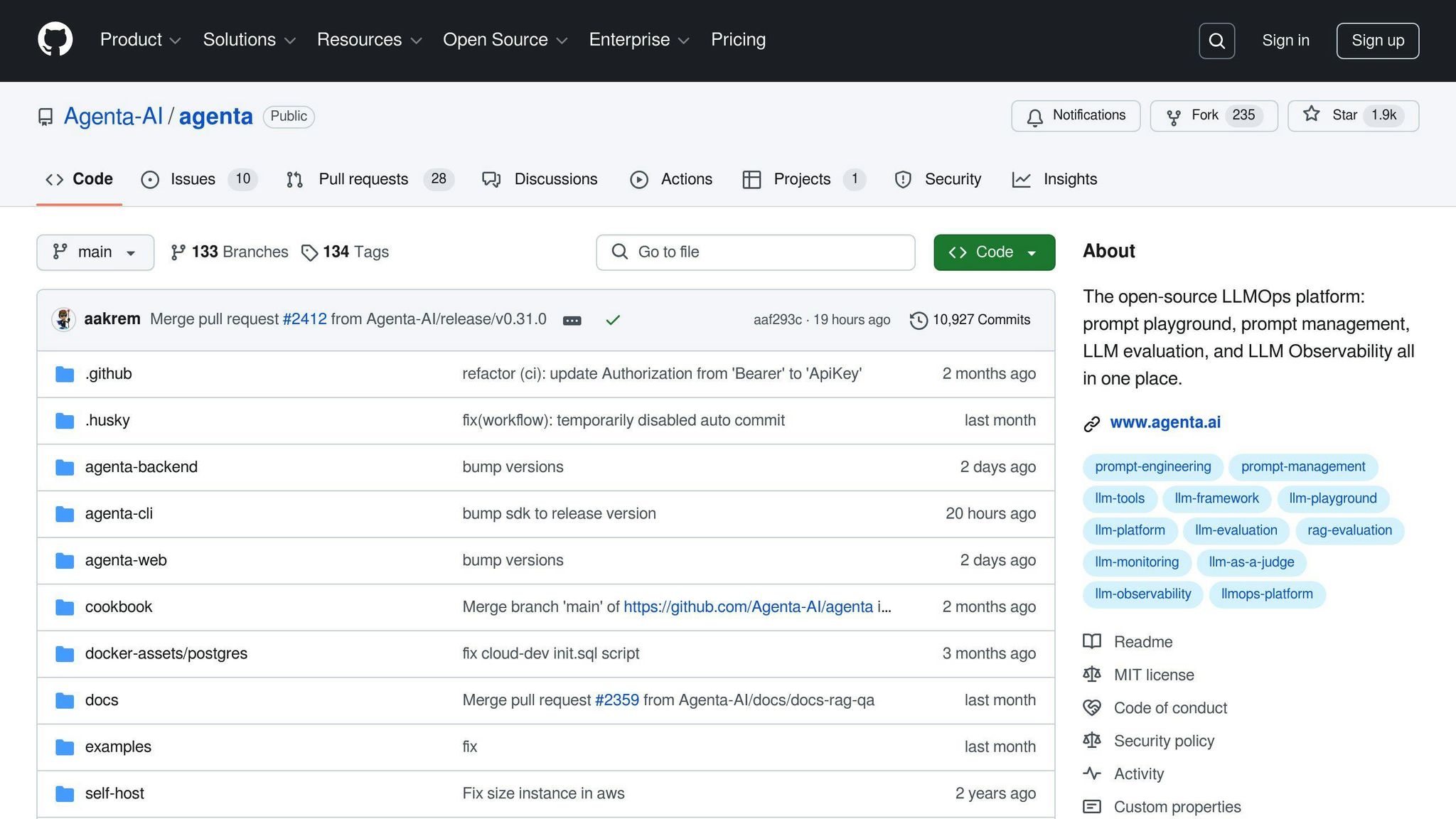Click the Go to file field
Image resolution: width=1456 pixels, height=819 pixels.
[755, 252]
